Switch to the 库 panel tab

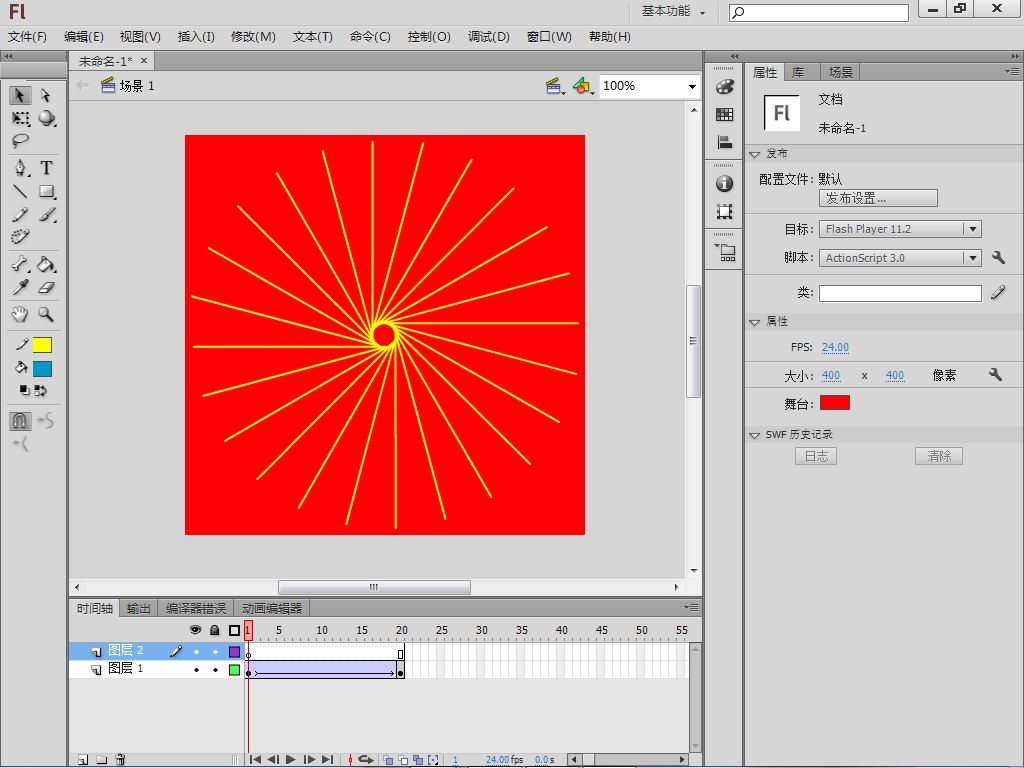click(798, 72)
